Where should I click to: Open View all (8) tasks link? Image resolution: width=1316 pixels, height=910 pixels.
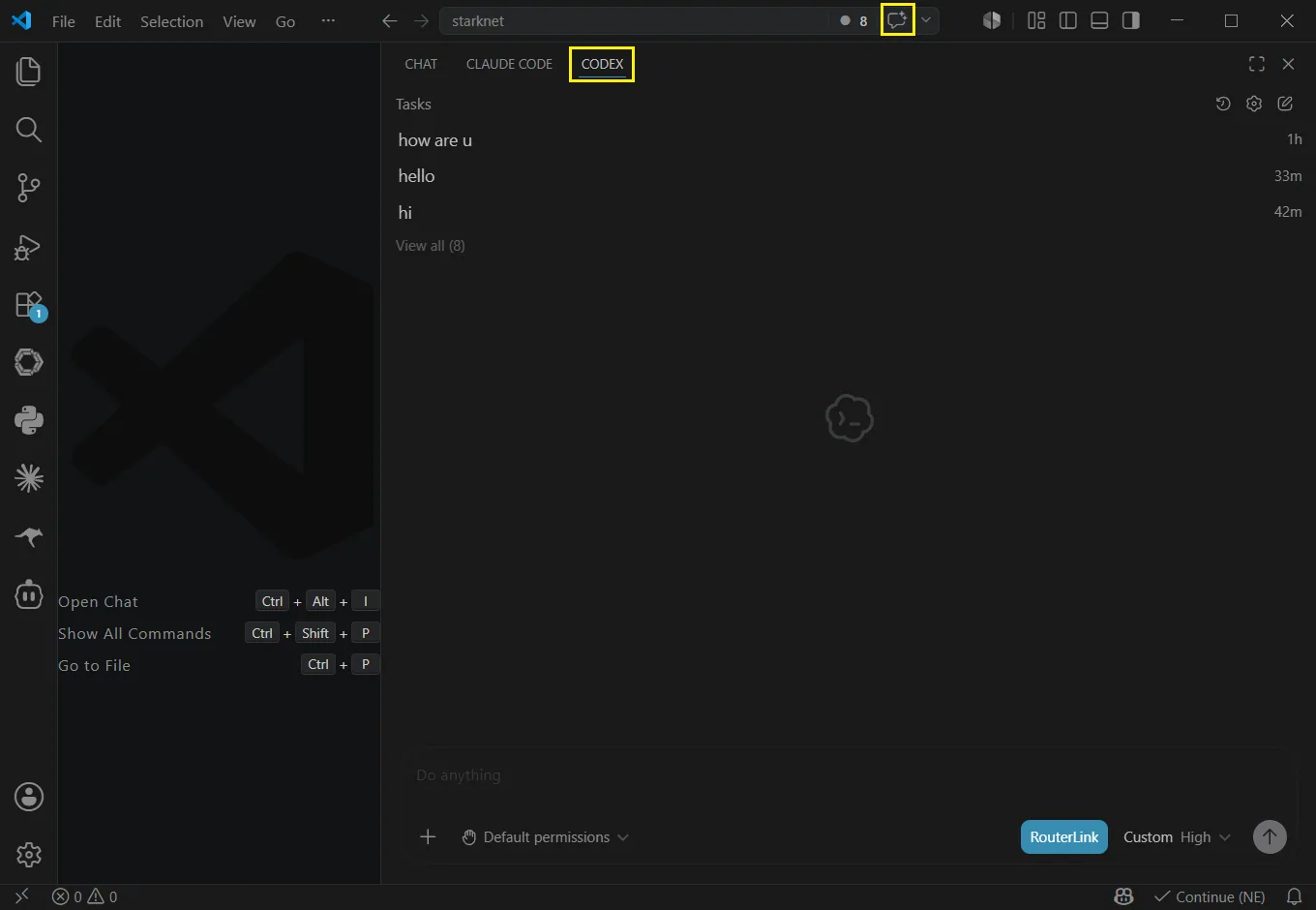431,246
